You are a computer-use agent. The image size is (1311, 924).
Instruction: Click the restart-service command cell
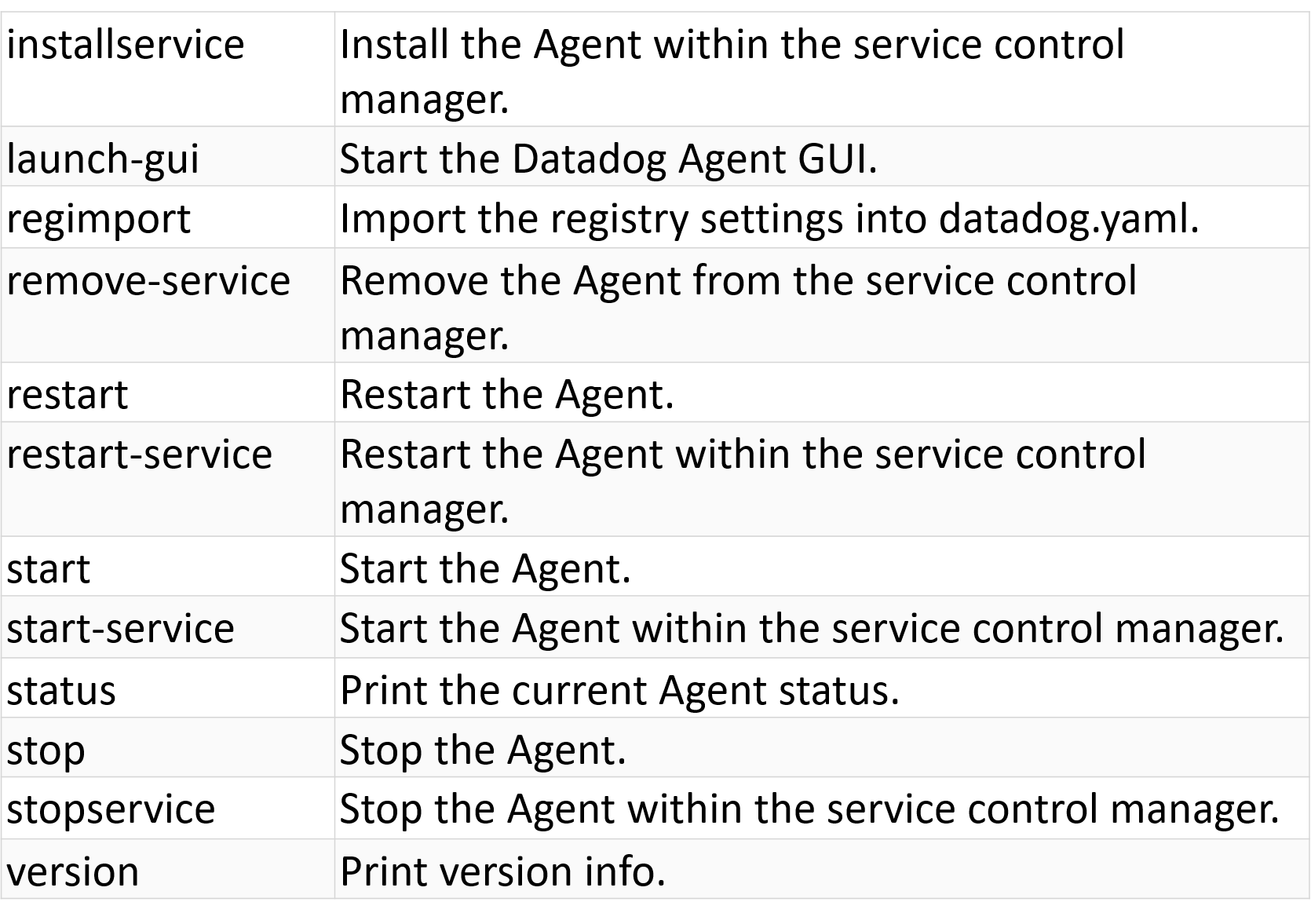[140, 455]
